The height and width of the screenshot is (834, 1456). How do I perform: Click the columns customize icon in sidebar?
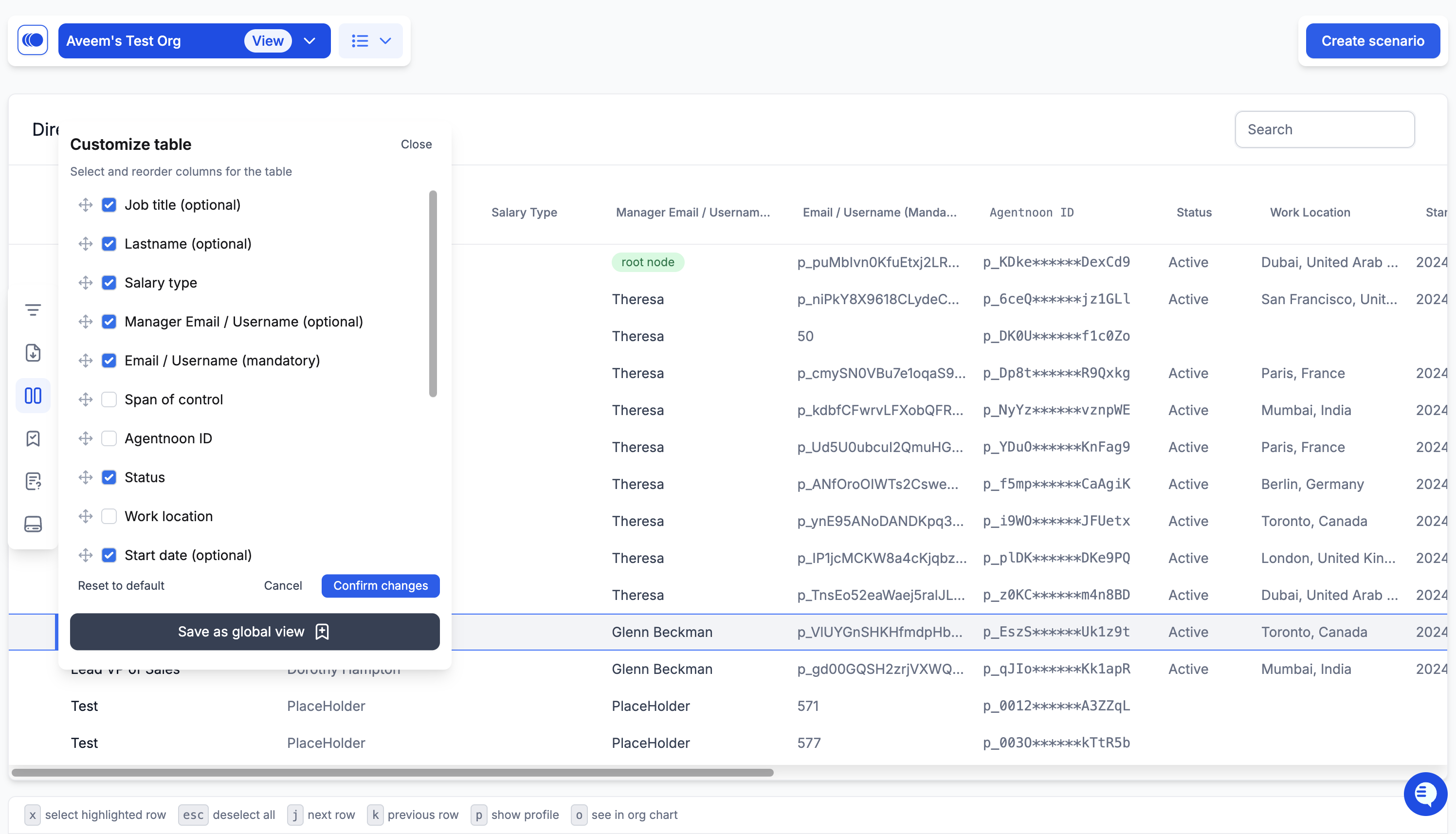coord(33,396)
